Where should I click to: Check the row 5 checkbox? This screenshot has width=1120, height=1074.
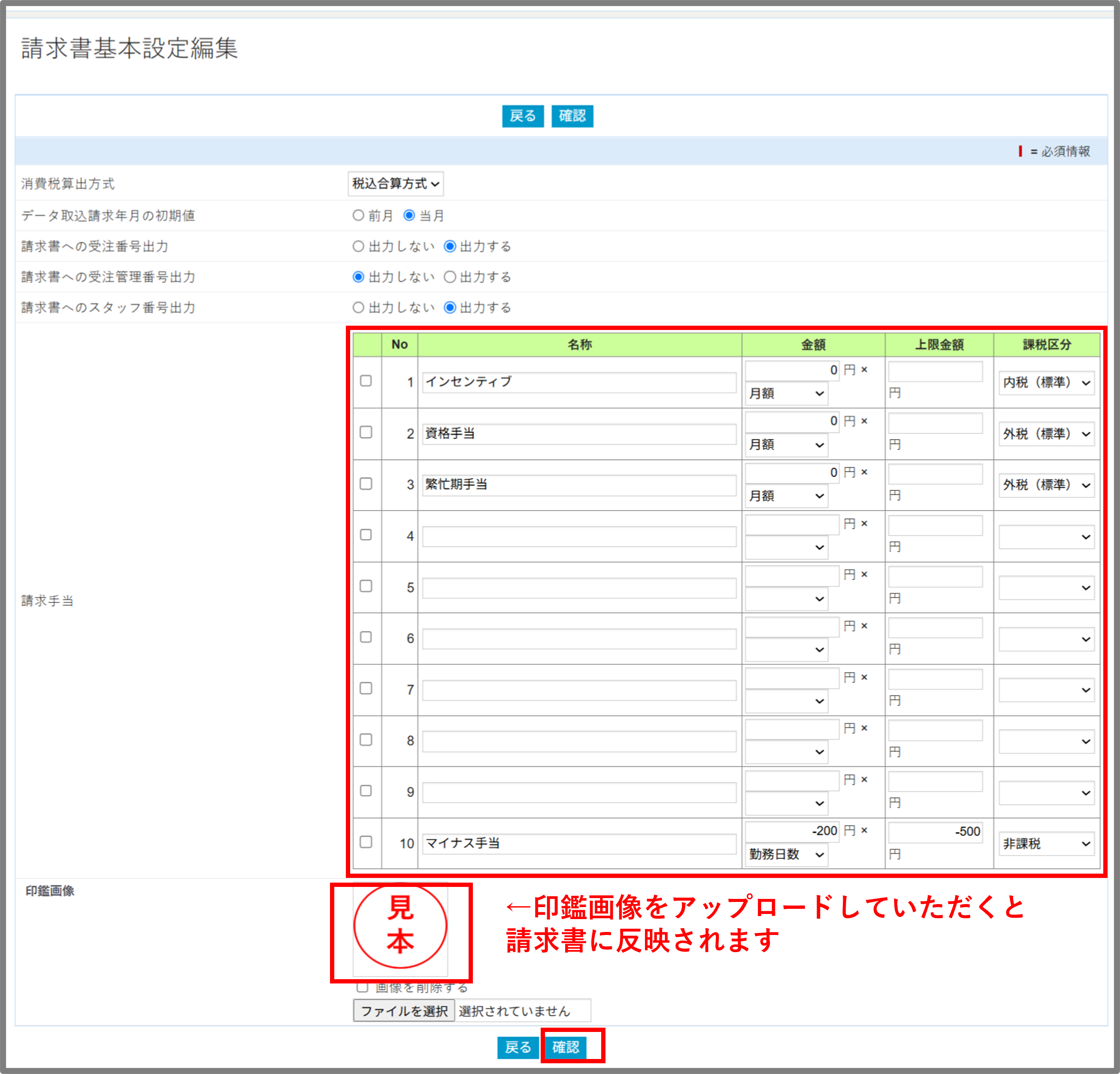[366, 586]
